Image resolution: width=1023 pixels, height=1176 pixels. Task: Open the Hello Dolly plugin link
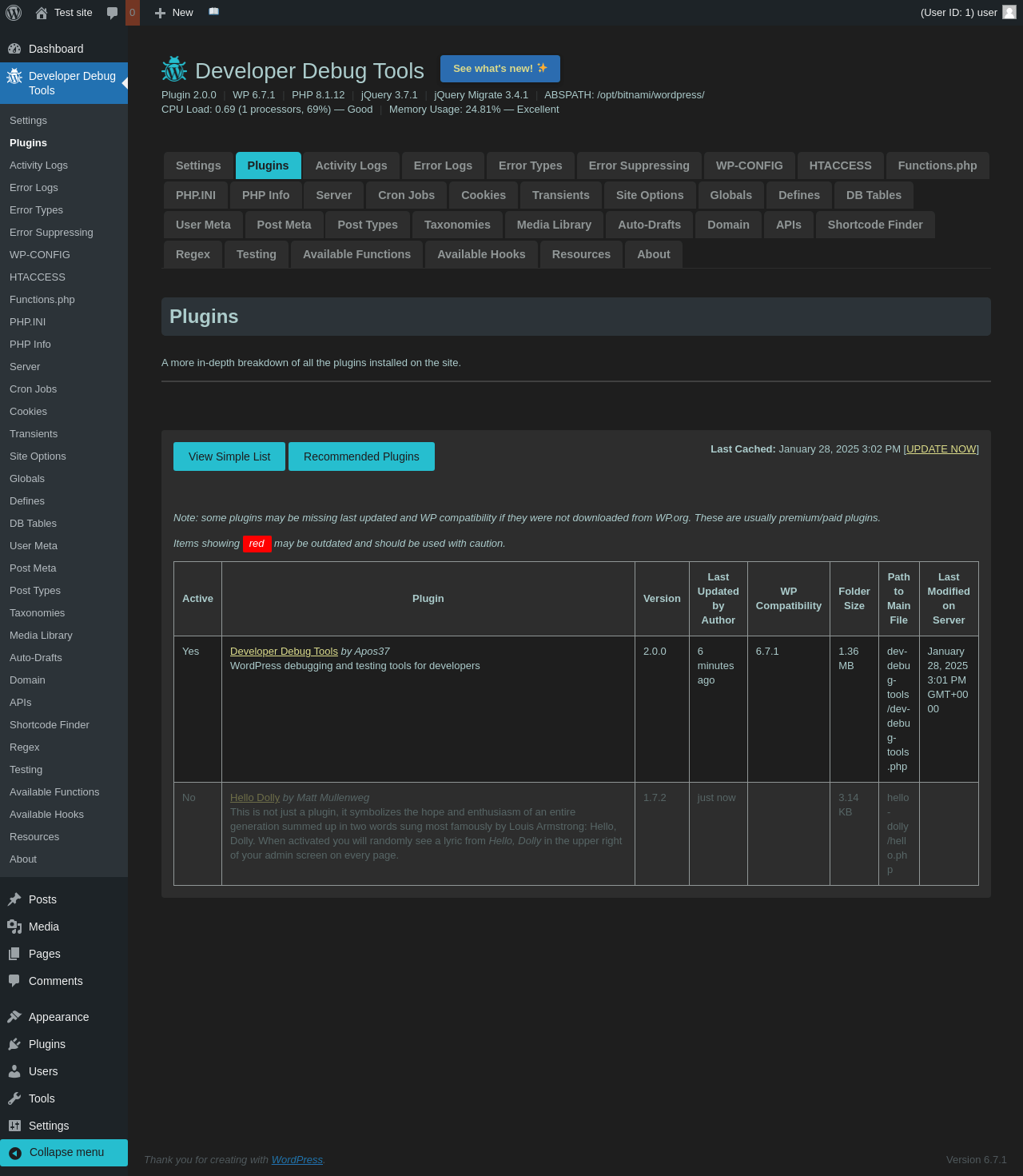tap(255, 798)
